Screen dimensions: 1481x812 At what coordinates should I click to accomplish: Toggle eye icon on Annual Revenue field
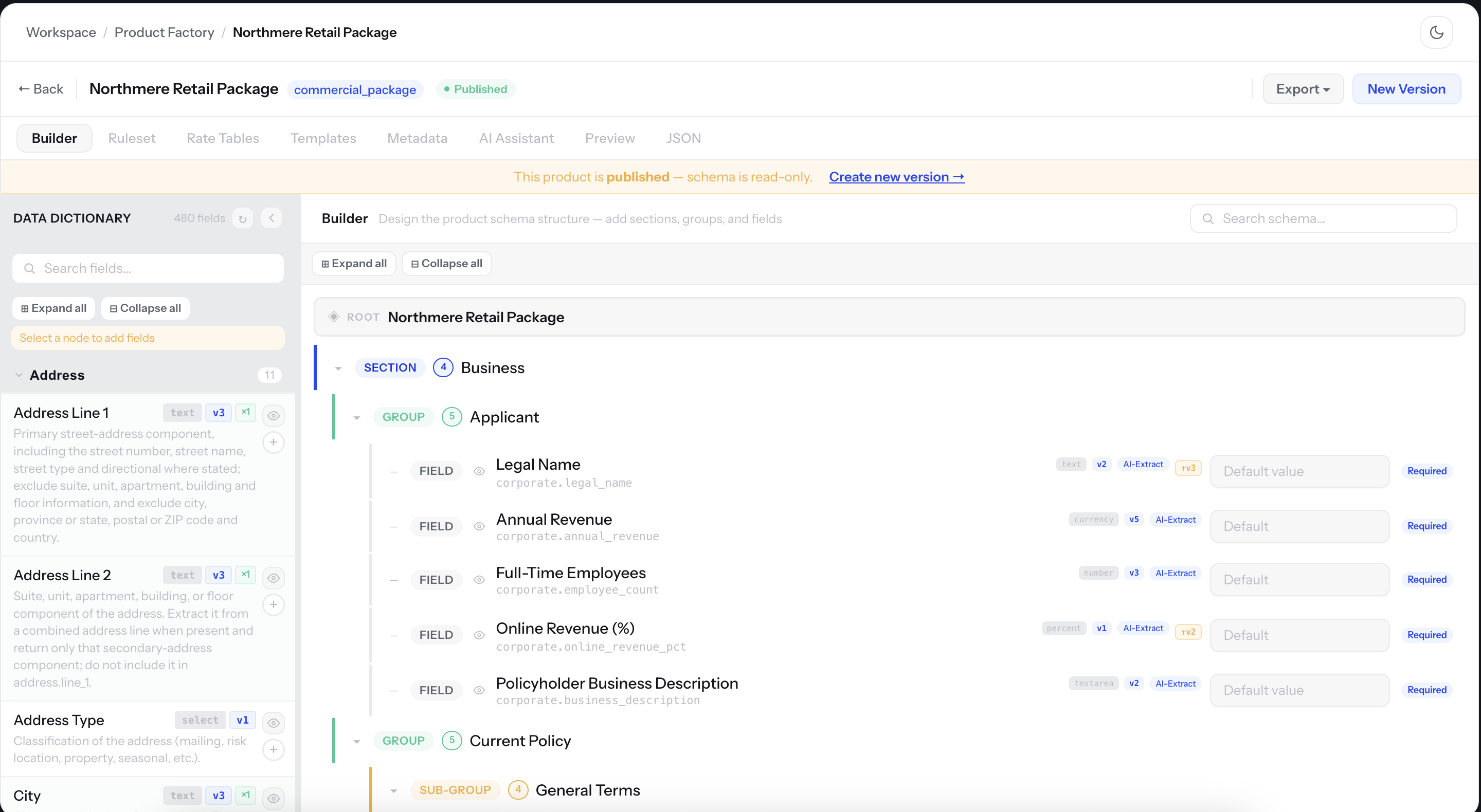(479, 526)
